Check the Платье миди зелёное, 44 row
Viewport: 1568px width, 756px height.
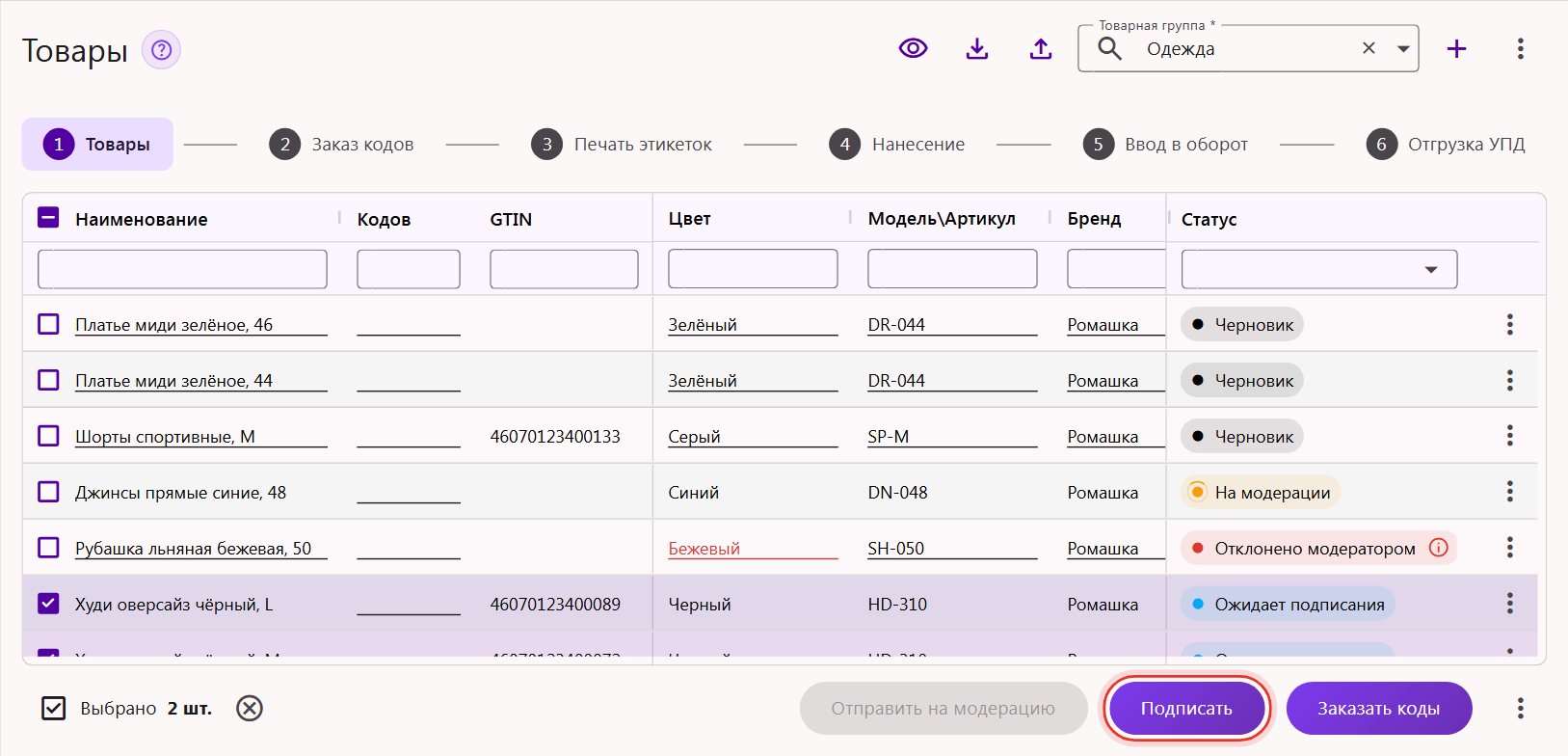[x=48, y=380]
